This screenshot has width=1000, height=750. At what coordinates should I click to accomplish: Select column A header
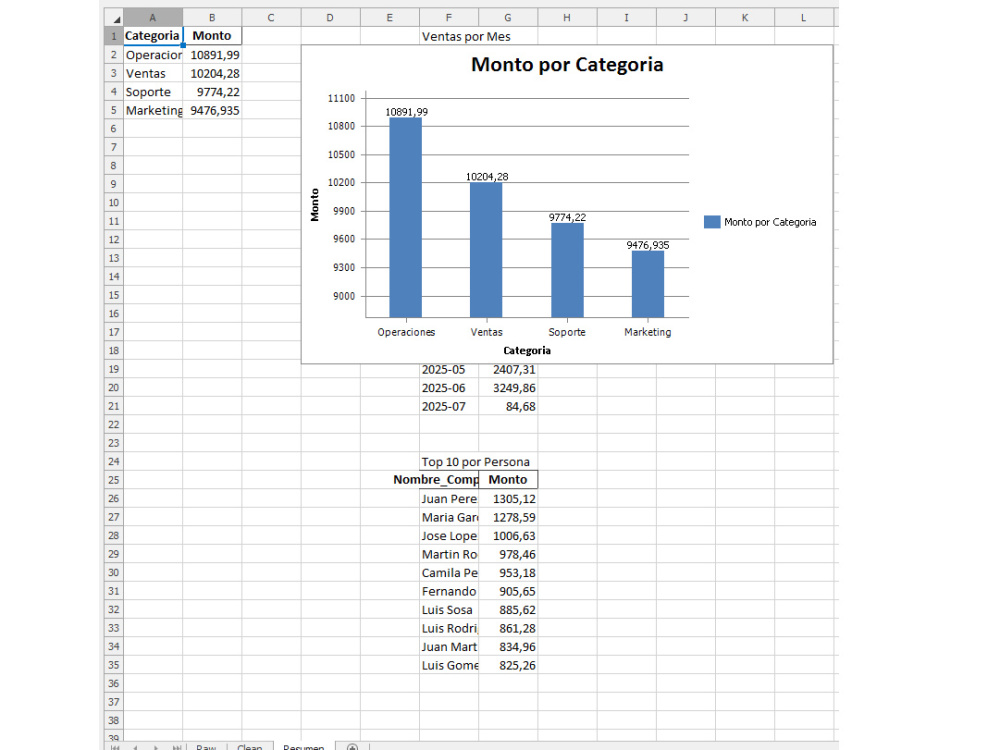point(152,18)
